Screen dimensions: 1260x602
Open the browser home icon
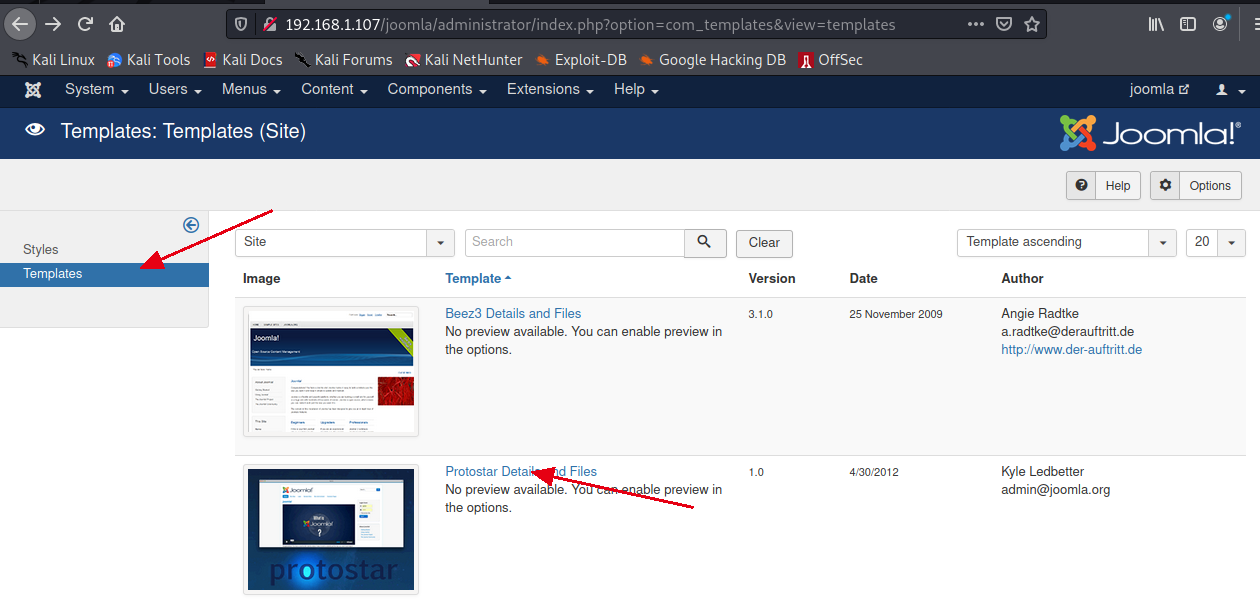pos(117,24)
